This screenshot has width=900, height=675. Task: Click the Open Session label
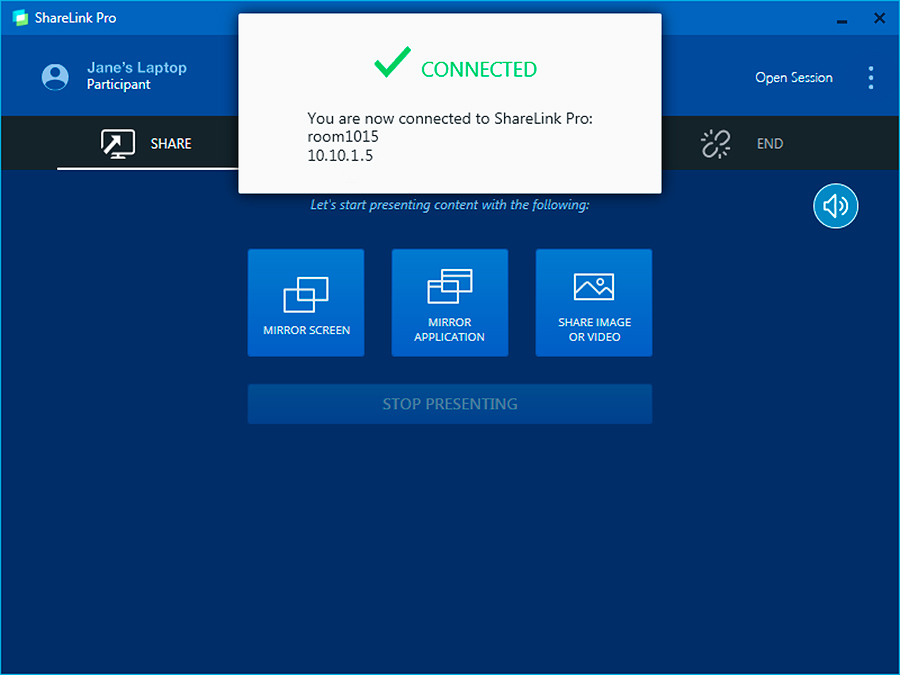(793, 77)
